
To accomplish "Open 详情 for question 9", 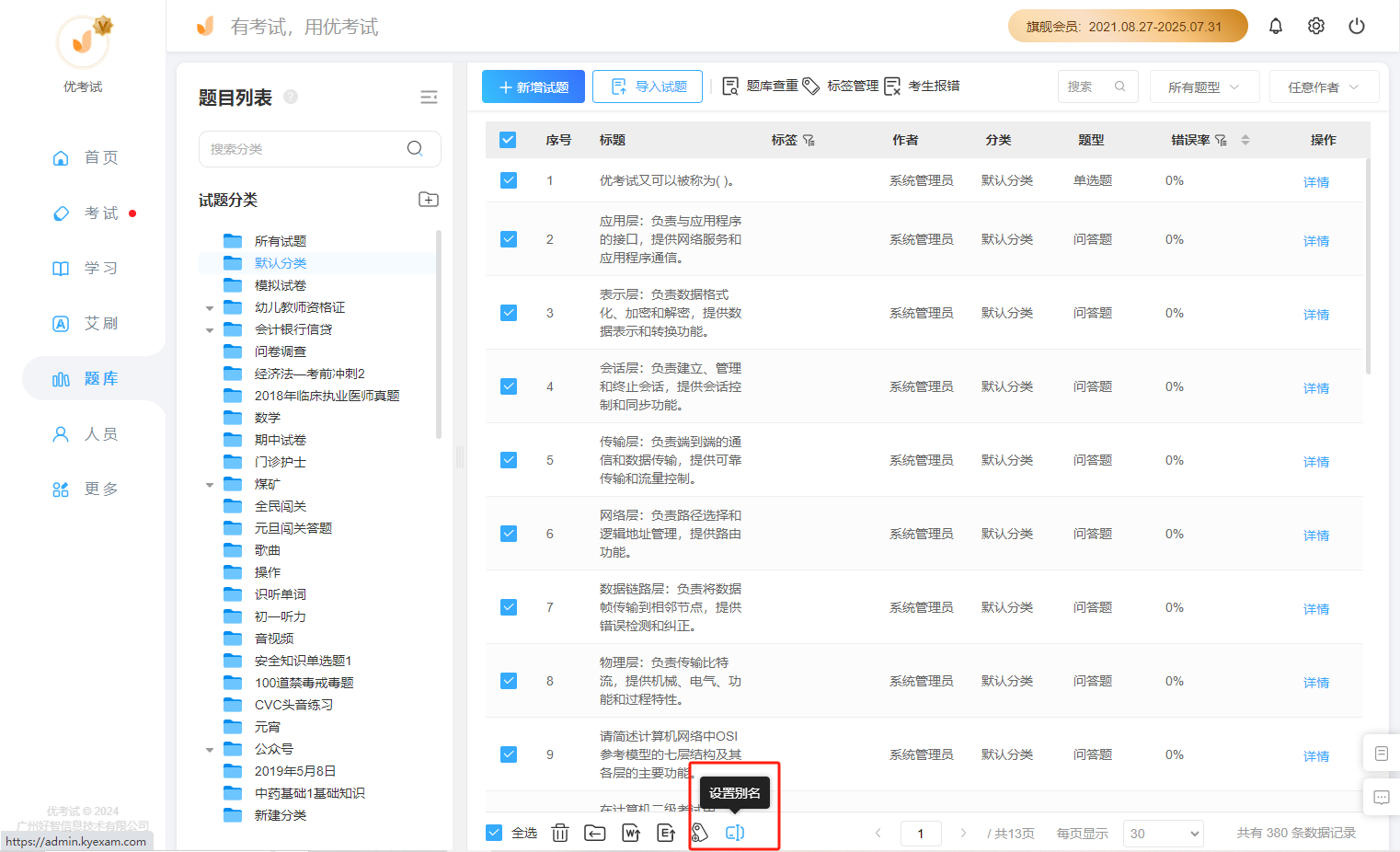I will click(1316, 756).
